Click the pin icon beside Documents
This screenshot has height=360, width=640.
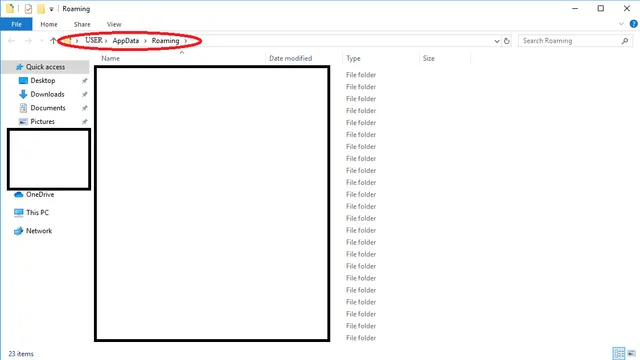[84, 108]
